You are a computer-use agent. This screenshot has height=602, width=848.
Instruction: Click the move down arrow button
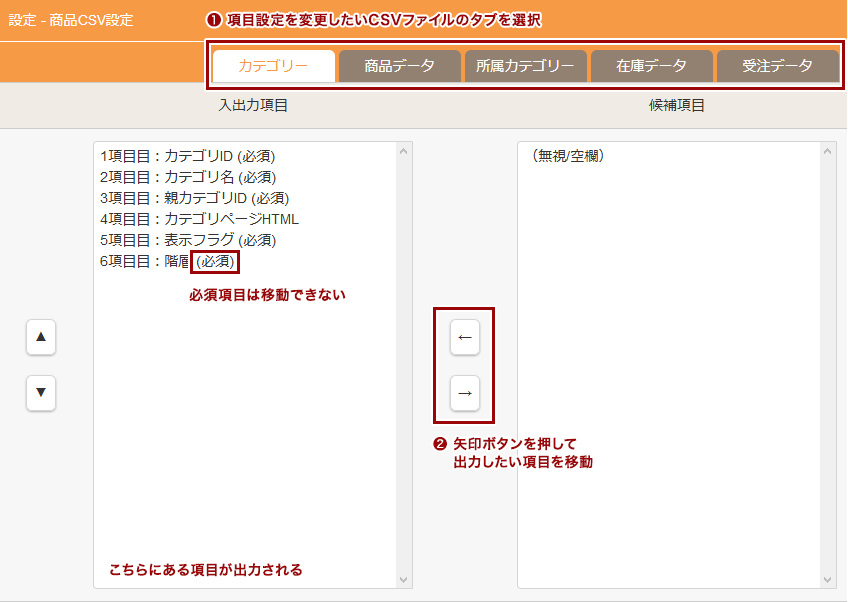41,393
